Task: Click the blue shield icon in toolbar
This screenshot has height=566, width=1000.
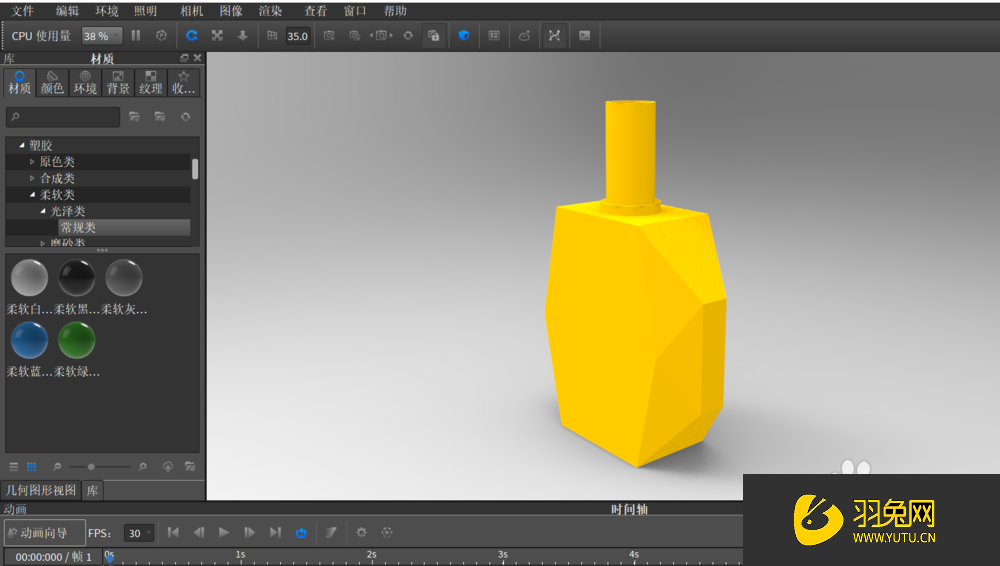Action: click(x=464, y=36)
